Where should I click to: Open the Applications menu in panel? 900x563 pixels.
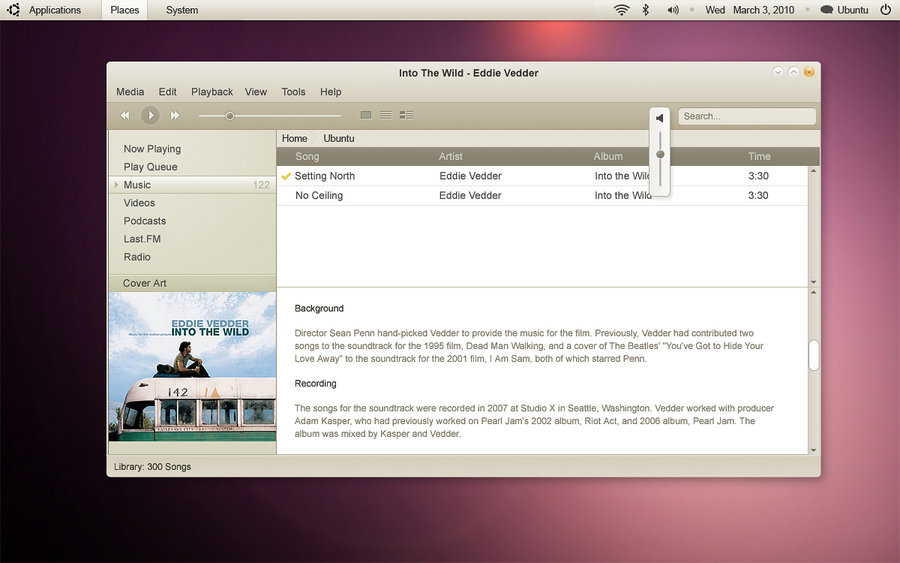[55, 10]
